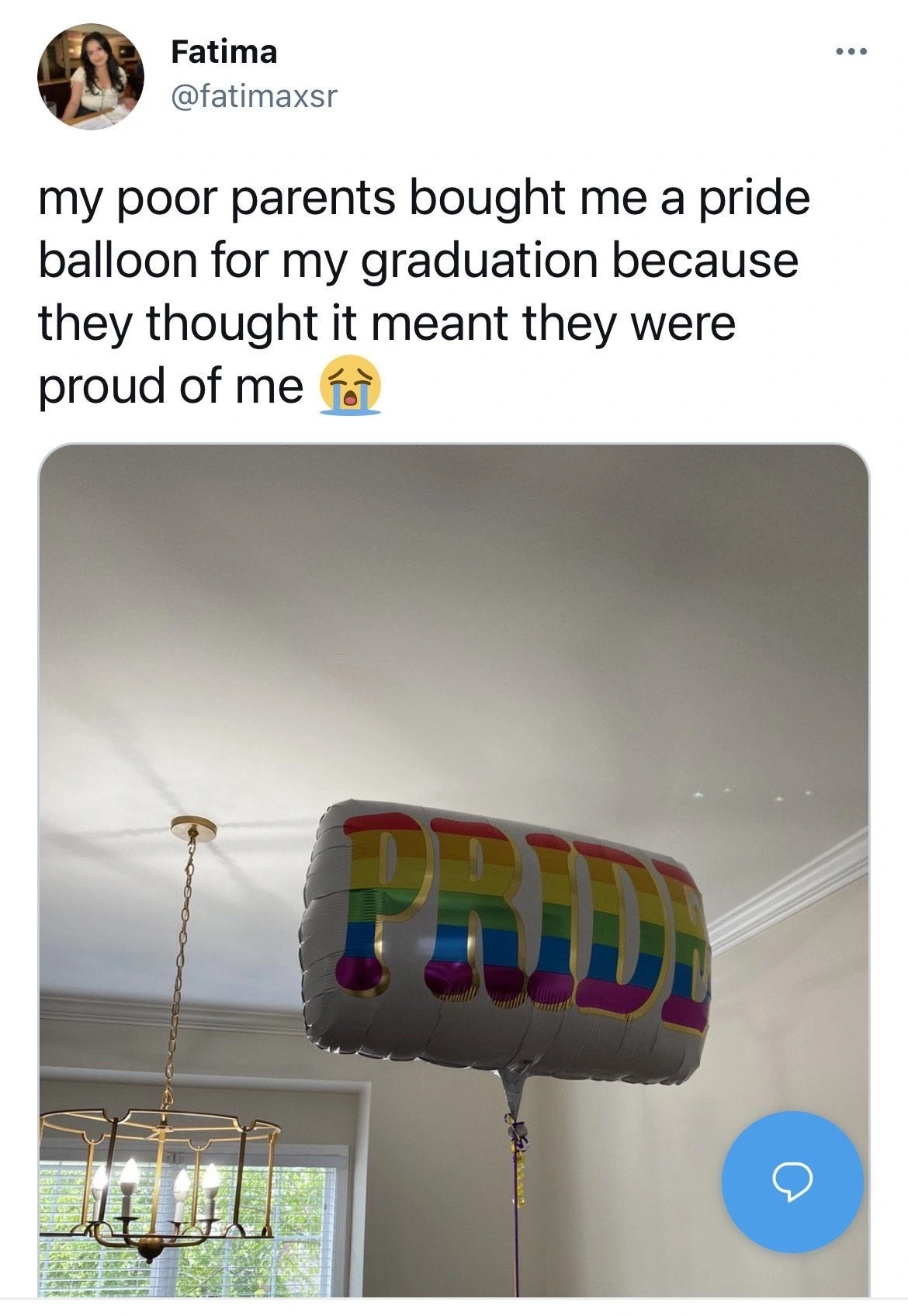
Task: Click the 'proud of me' text
Action: [171, 386]
